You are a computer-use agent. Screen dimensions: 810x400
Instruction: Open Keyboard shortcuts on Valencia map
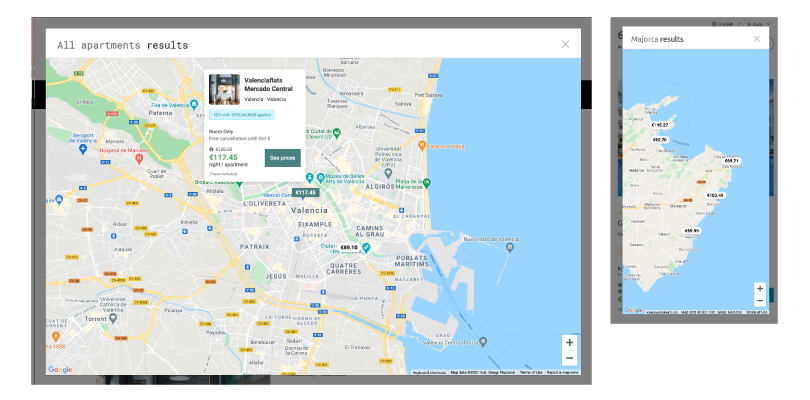429,373
